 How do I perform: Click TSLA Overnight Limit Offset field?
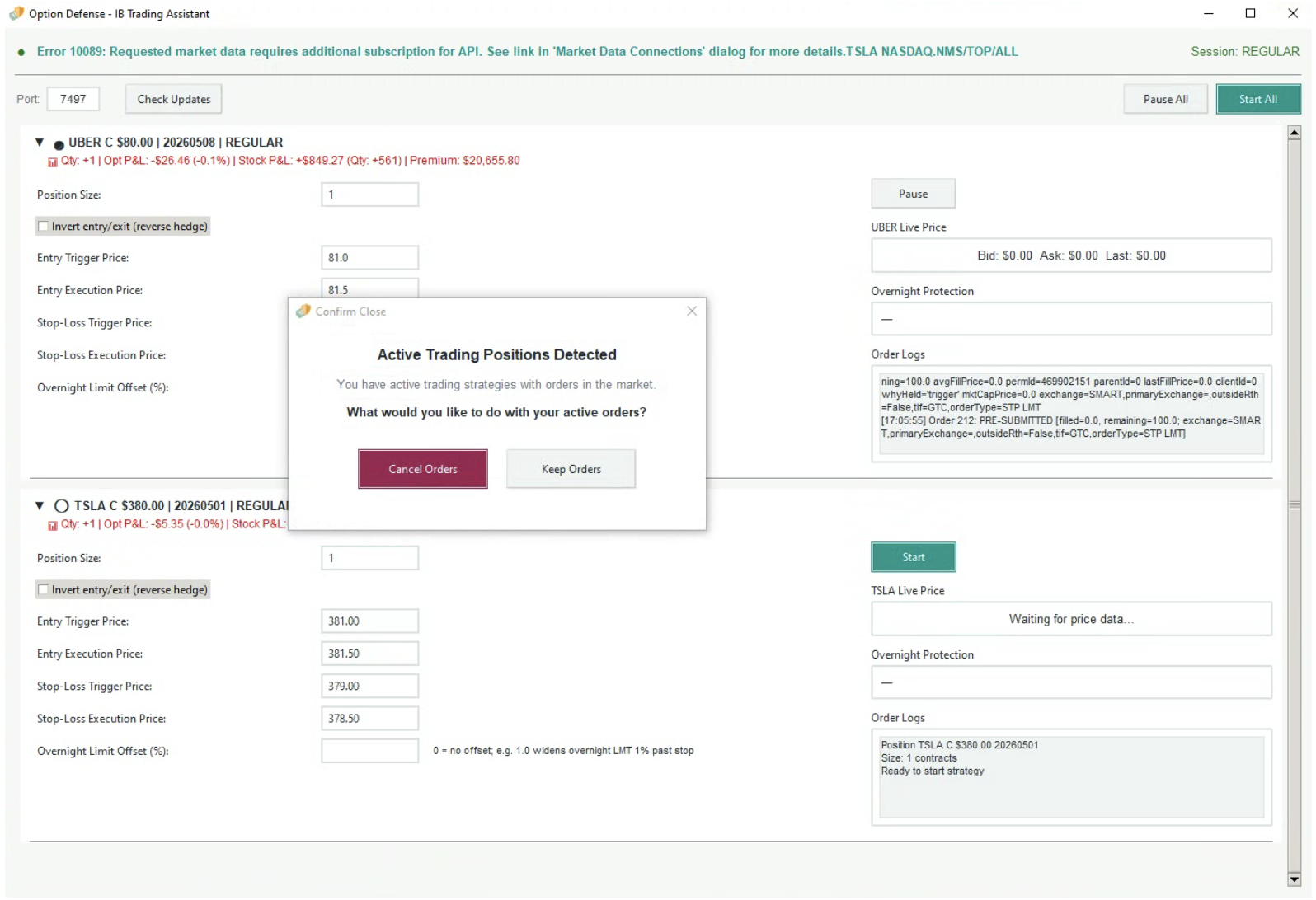(369, 751)
